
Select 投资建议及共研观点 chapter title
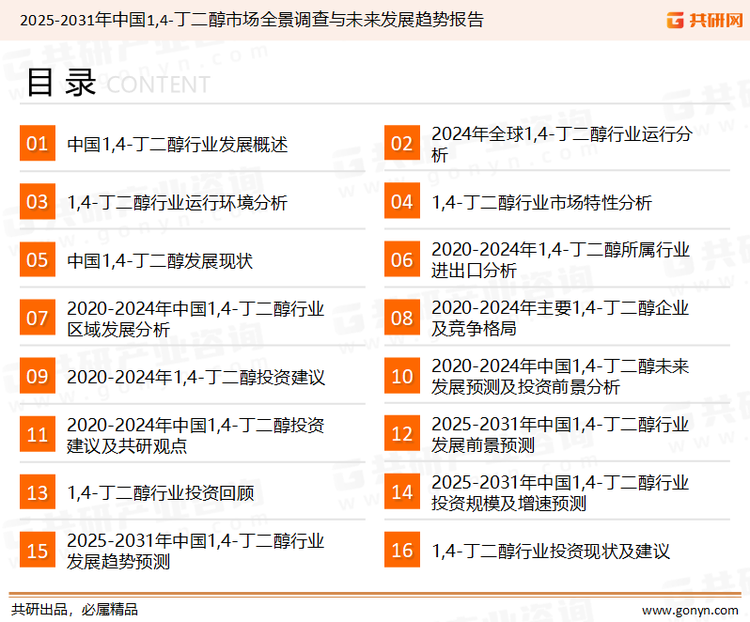tap(196, 435)
